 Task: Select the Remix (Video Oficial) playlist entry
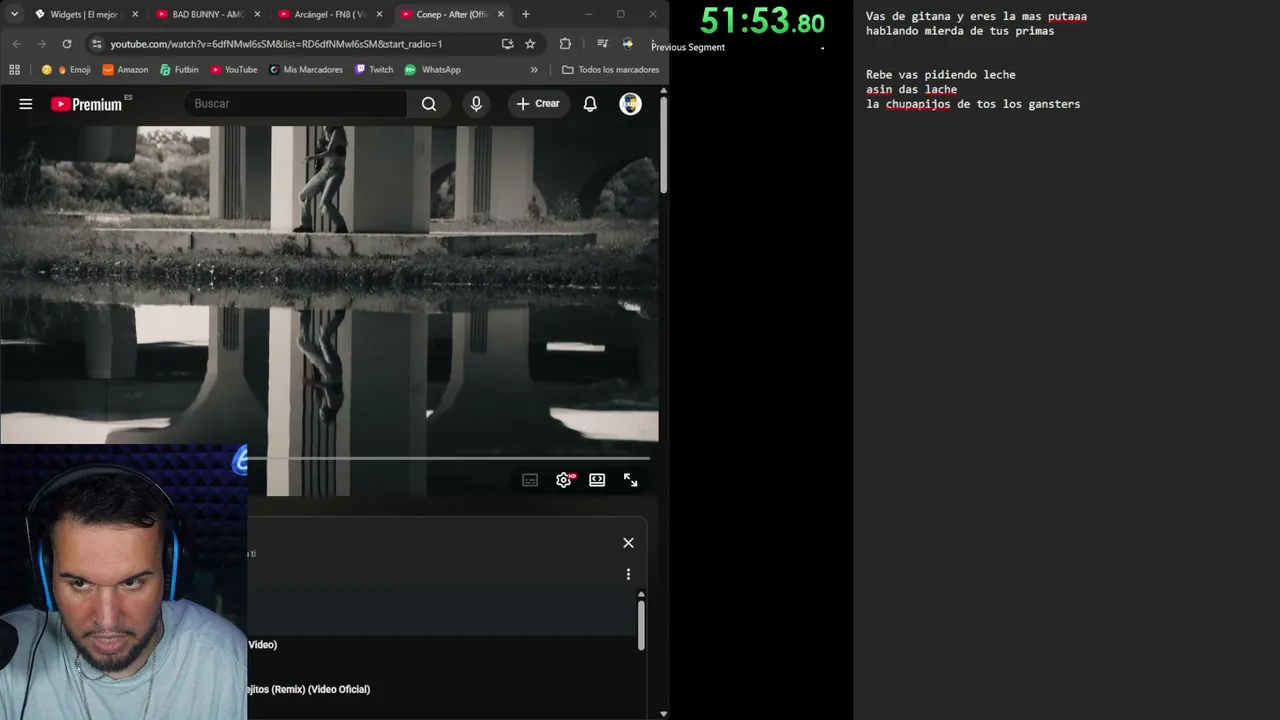(309, 689)
